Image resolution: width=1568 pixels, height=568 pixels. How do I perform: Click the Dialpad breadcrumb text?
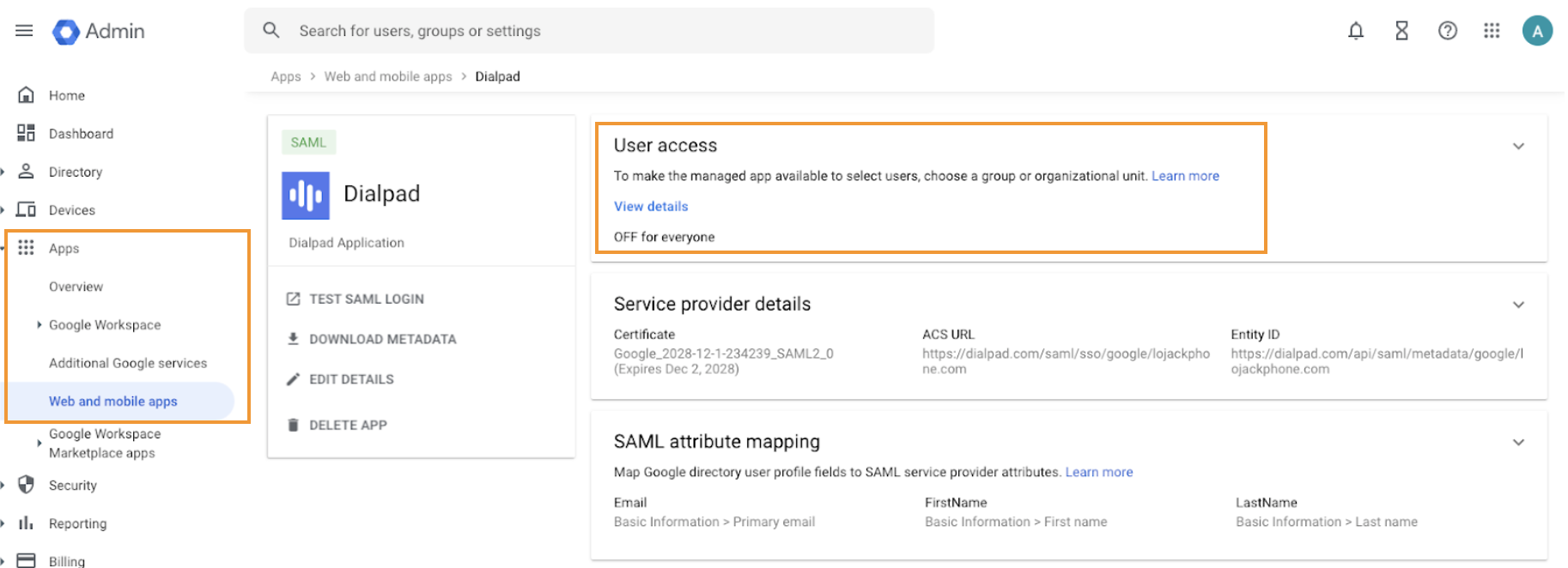tap(497, 76)
